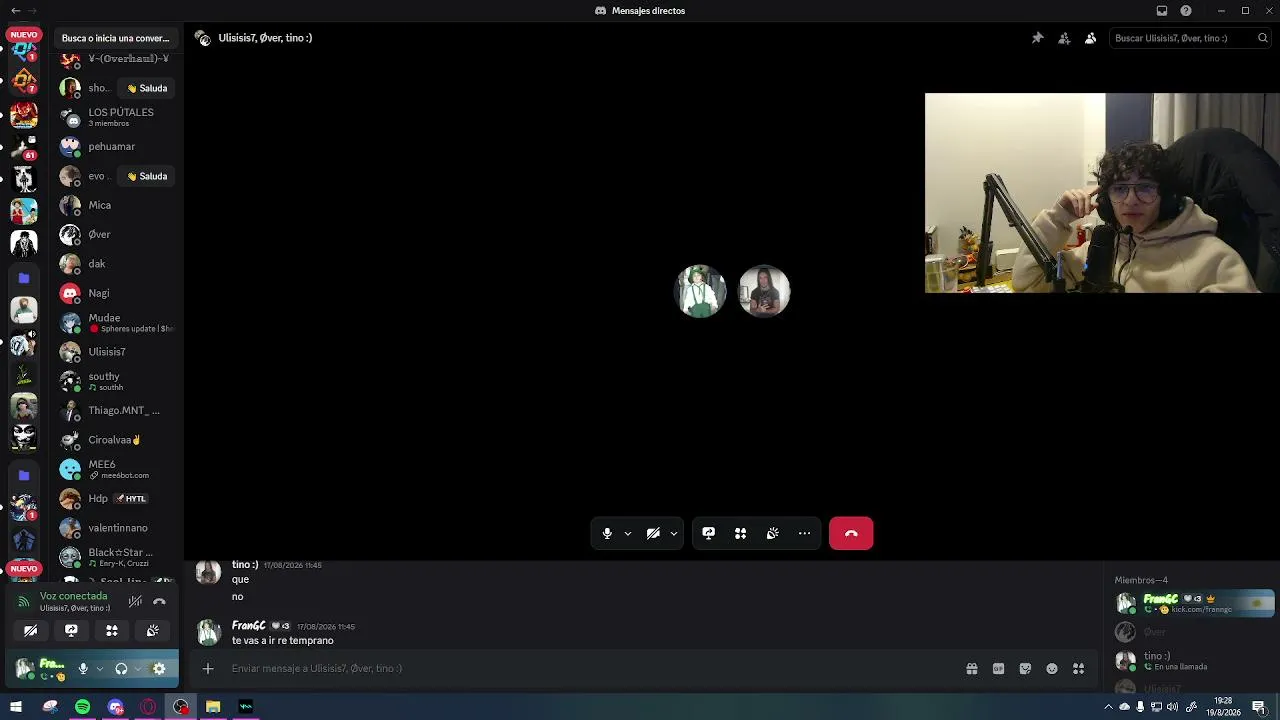Open FranGC in the Miembros list
The width and height of the screenshot is (1280, 720).
1195,603
